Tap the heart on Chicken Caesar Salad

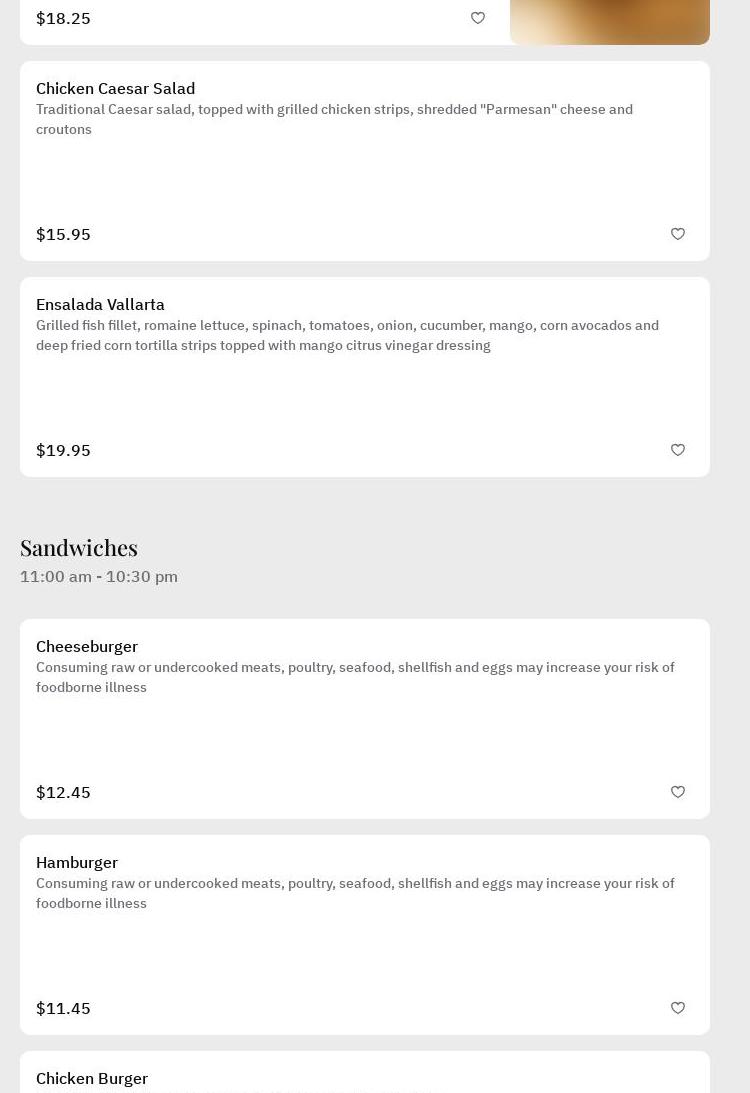tap(678, 234)
